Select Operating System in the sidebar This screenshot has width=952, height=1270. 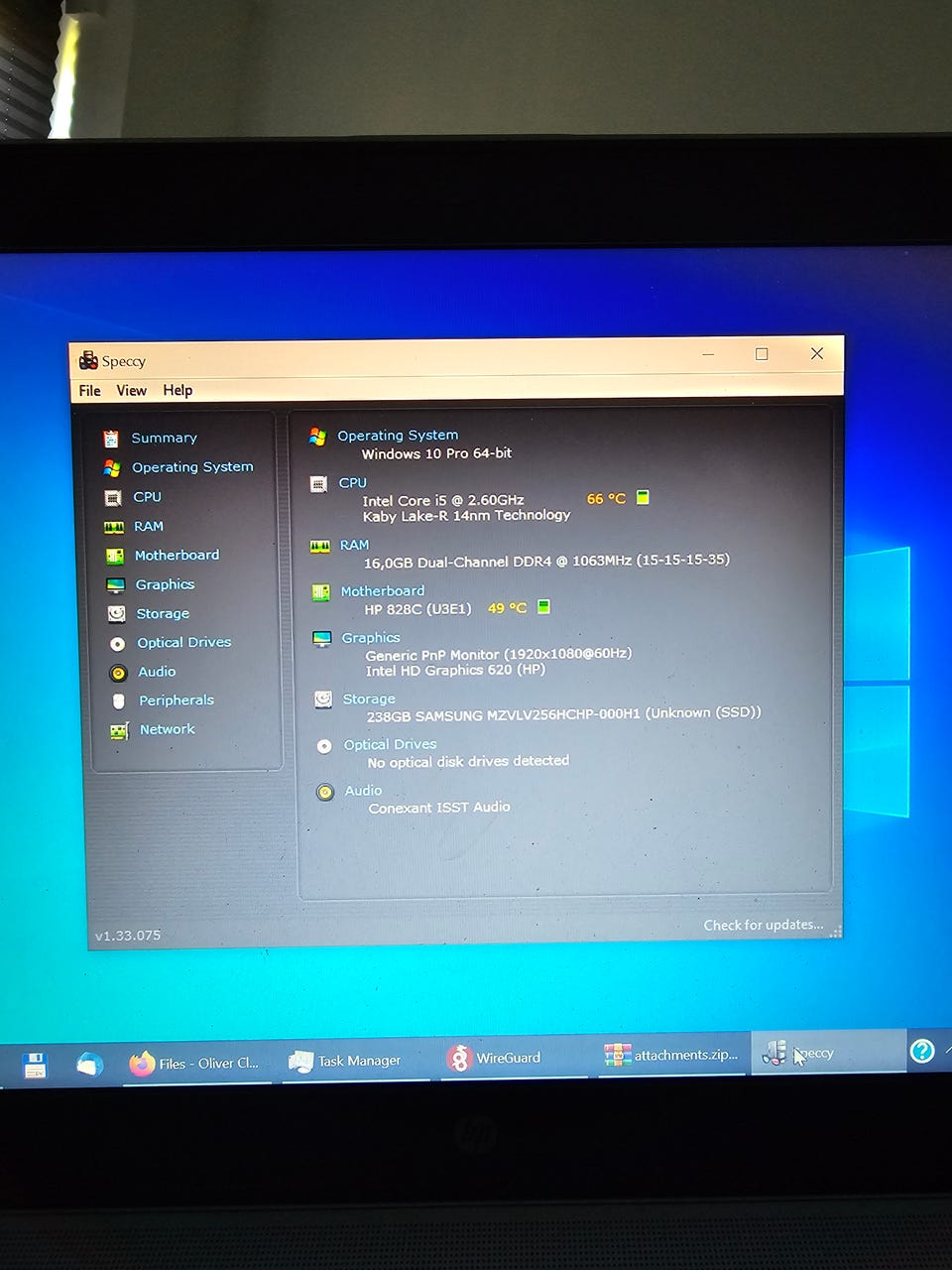(x=192, y=467)
